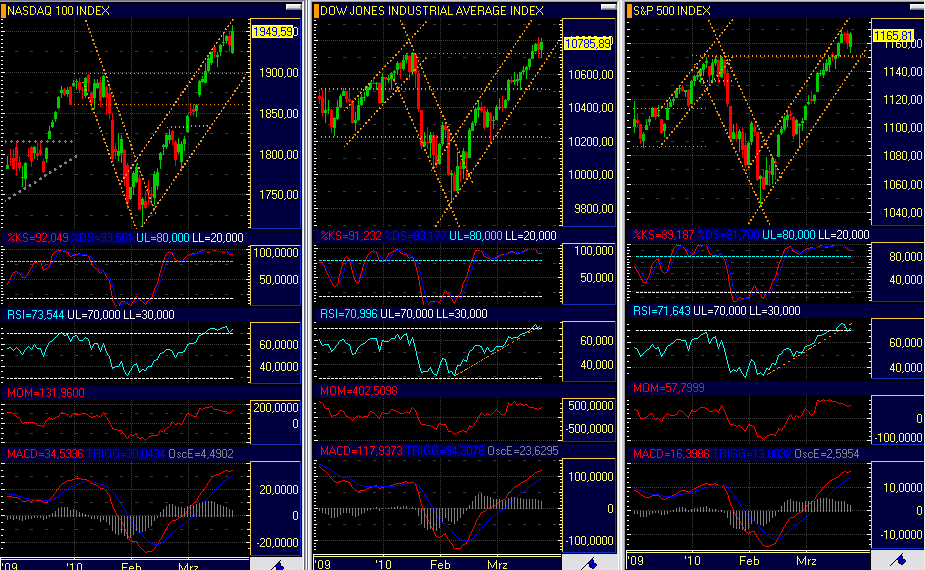Image resolution: width=925 pixels, height=570 pixels.
Task: Click the Mrz date label on the Dow Jones timeline
Action: [x=497, y=565]
